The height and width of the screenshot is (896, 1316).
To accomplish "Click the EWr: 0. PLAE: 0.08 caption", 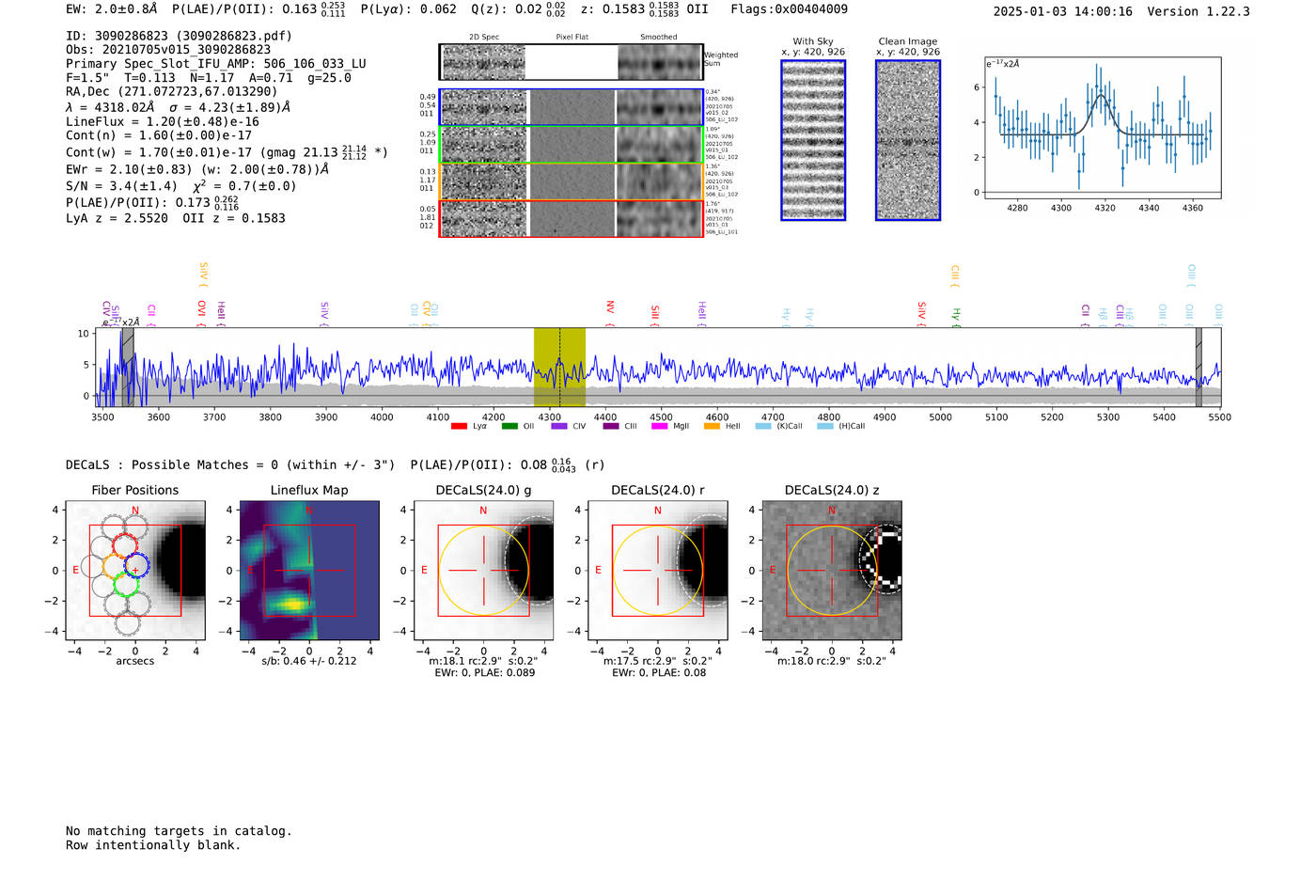I will click(659, 672).
